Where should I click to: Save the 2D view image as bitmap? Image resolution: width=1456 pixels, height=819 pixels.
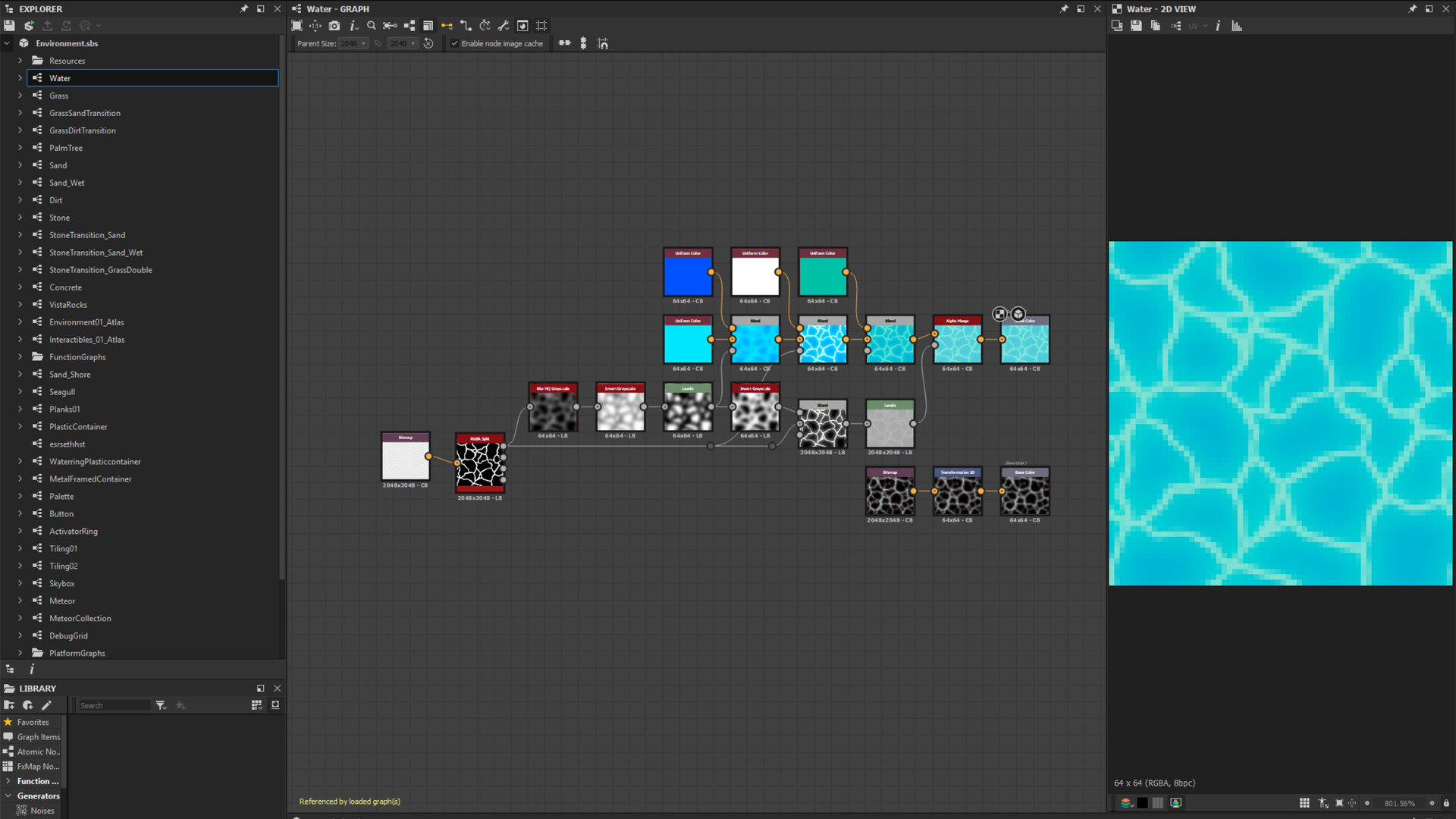1136,26
